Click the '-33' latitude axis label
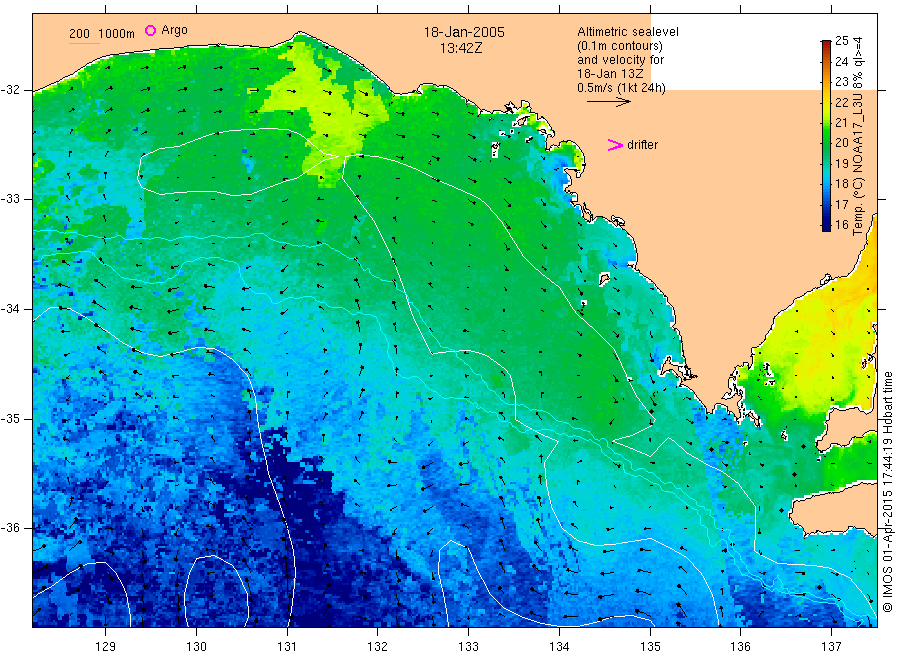The height and width of the screenshot is (660, 900). tap(9, 199)
